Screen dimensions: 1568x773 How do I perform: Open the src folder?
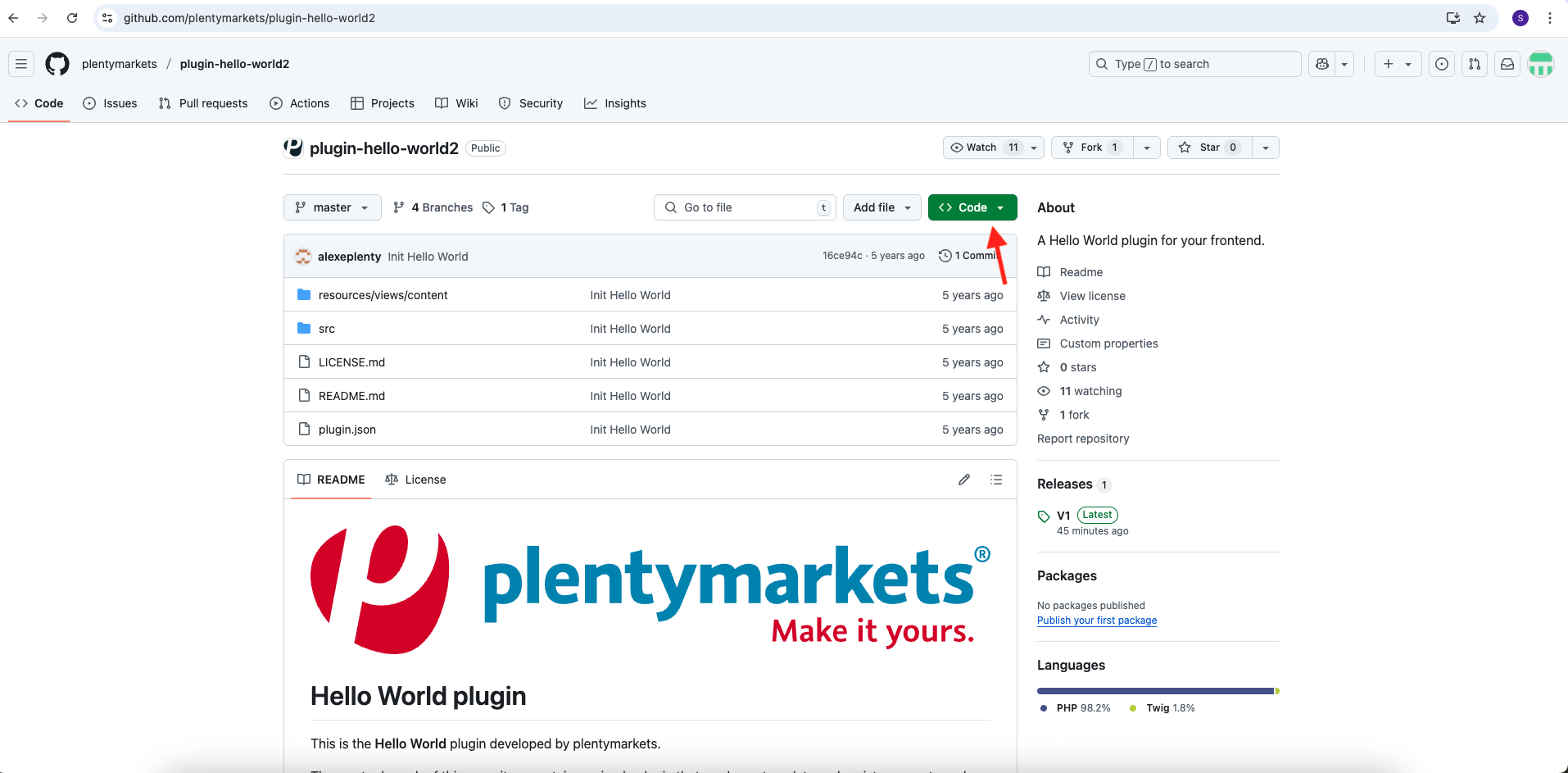coord(327,329)
